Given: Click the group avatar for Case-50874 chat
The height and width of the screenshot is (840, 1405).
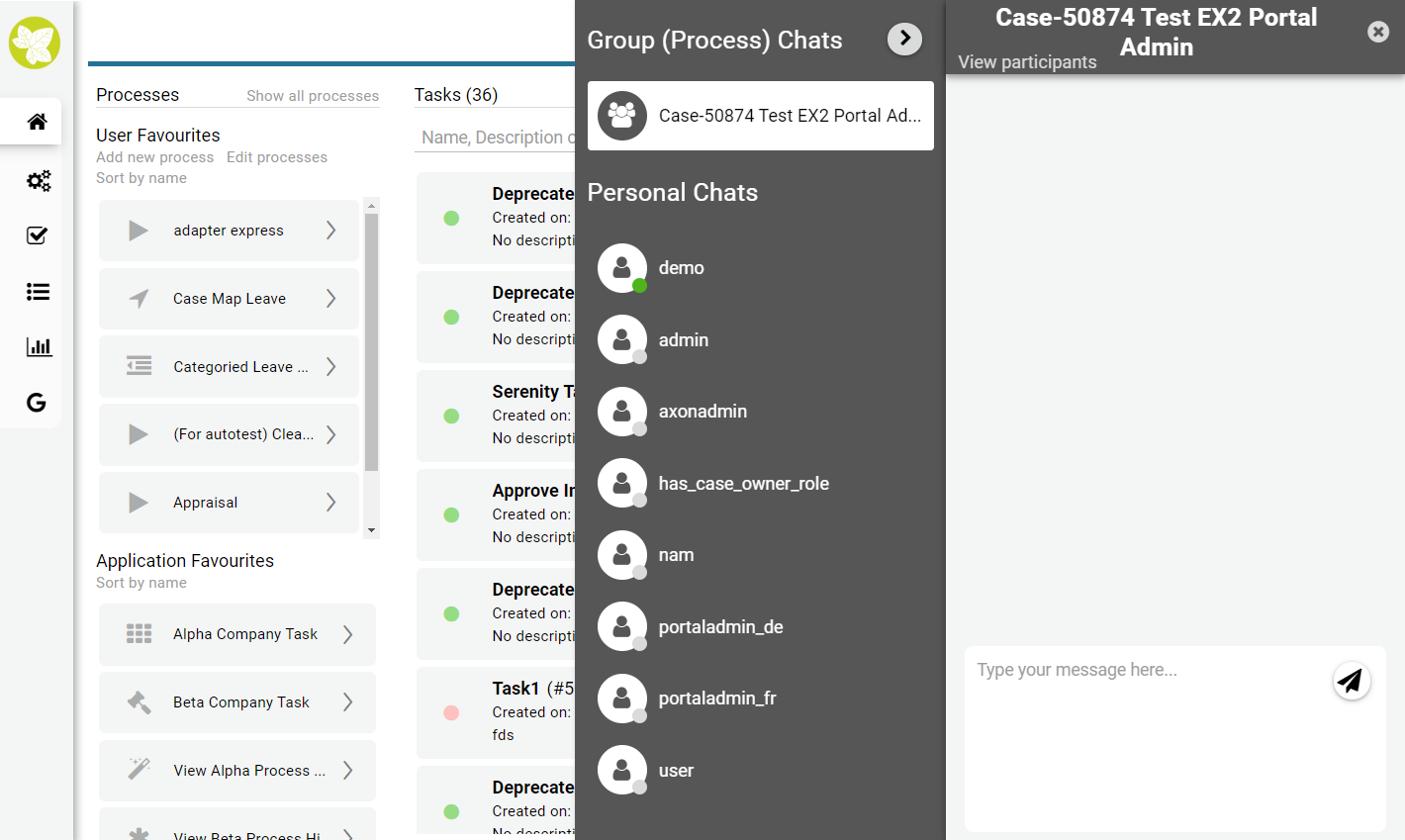Looking at the screenshot, I should [621, 116].
